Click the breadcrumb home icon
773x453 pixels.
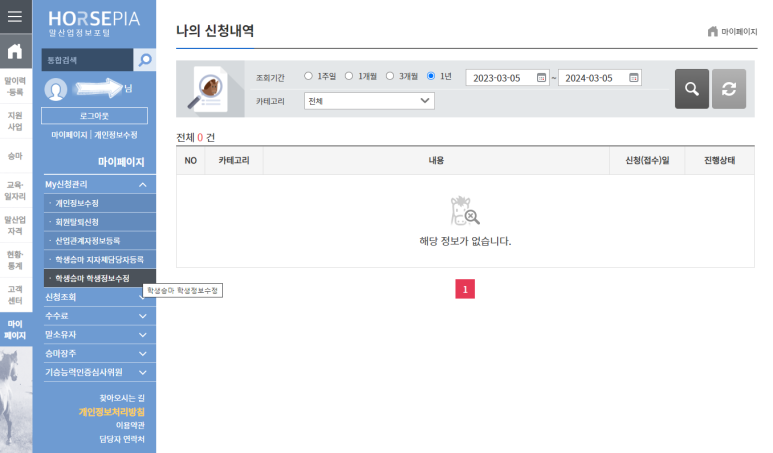coord(712,32)
